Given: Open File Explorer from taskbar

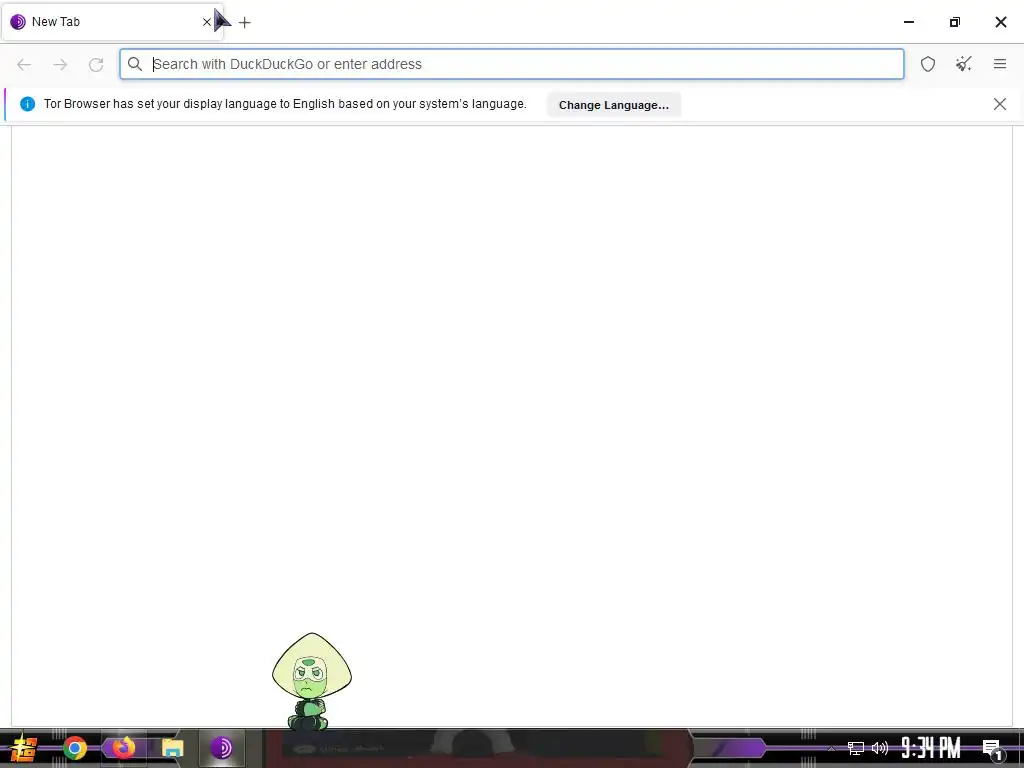Looking at the screenshot, I should coord(172,748).
